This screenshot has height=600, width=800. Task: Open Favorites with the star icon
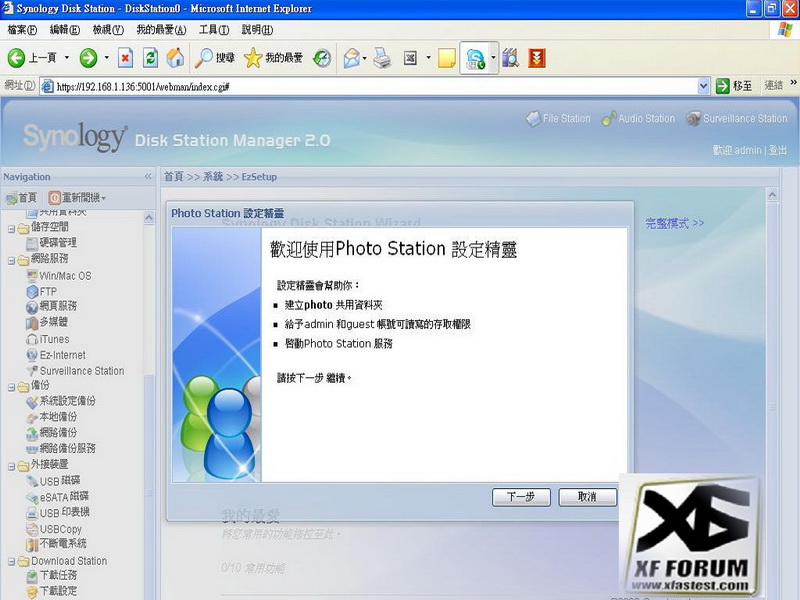point(273,58)
